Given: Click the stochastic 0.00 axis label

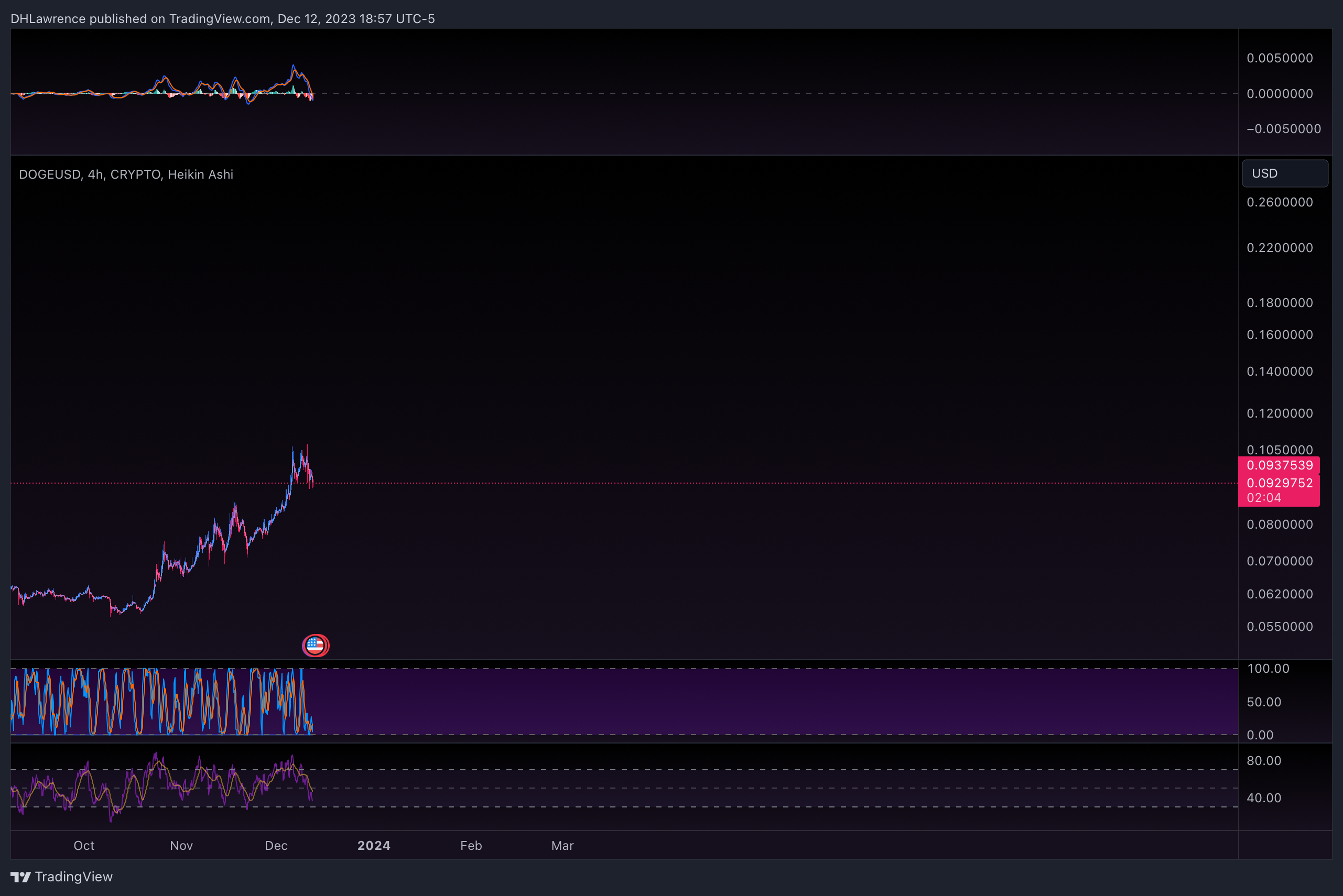Looking at the screenshot, I should 1260,736.
